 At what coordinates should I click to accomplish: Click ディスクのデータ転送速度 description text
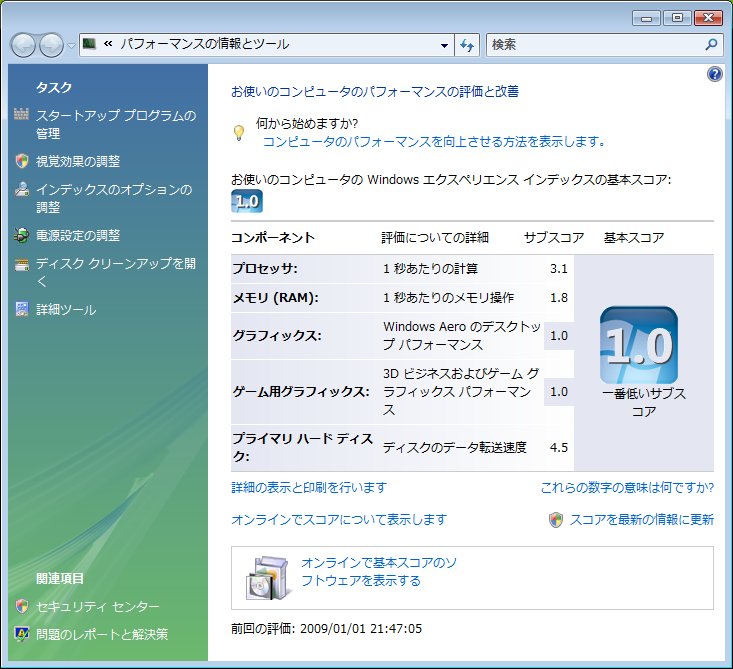pos(455,447)
